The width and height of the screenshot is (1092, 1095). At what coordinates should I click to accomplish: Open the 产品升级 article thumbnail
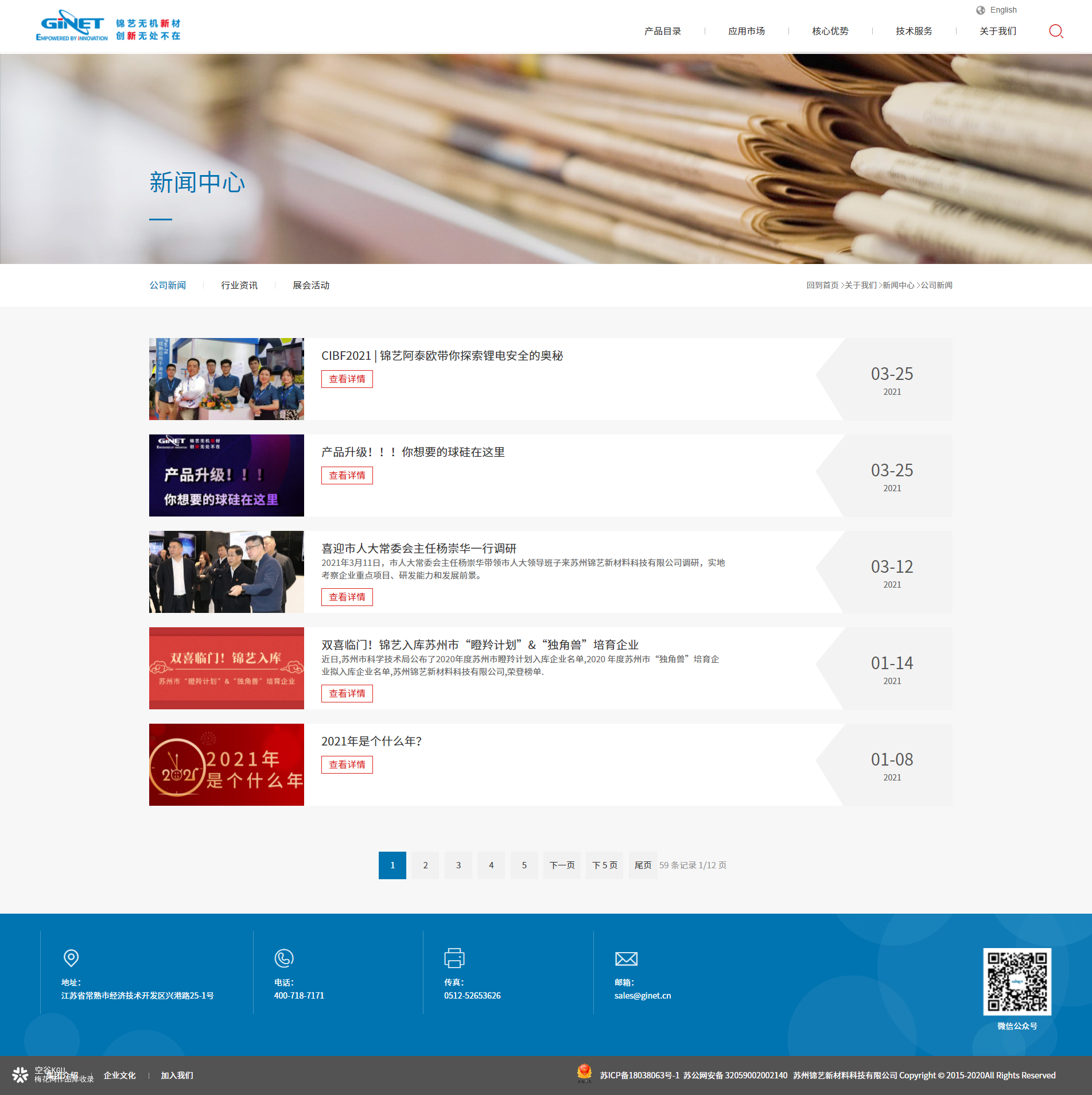226,475
